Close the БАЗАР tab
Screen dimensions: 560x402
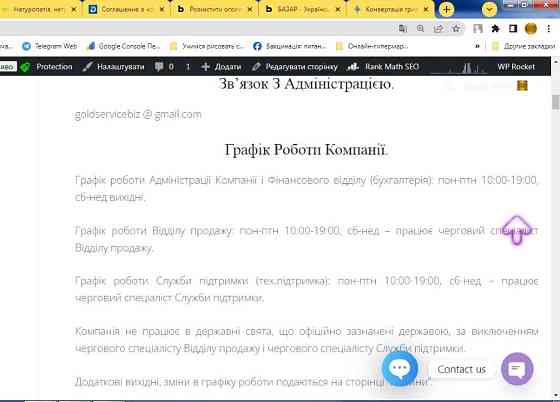click(338, 10)
